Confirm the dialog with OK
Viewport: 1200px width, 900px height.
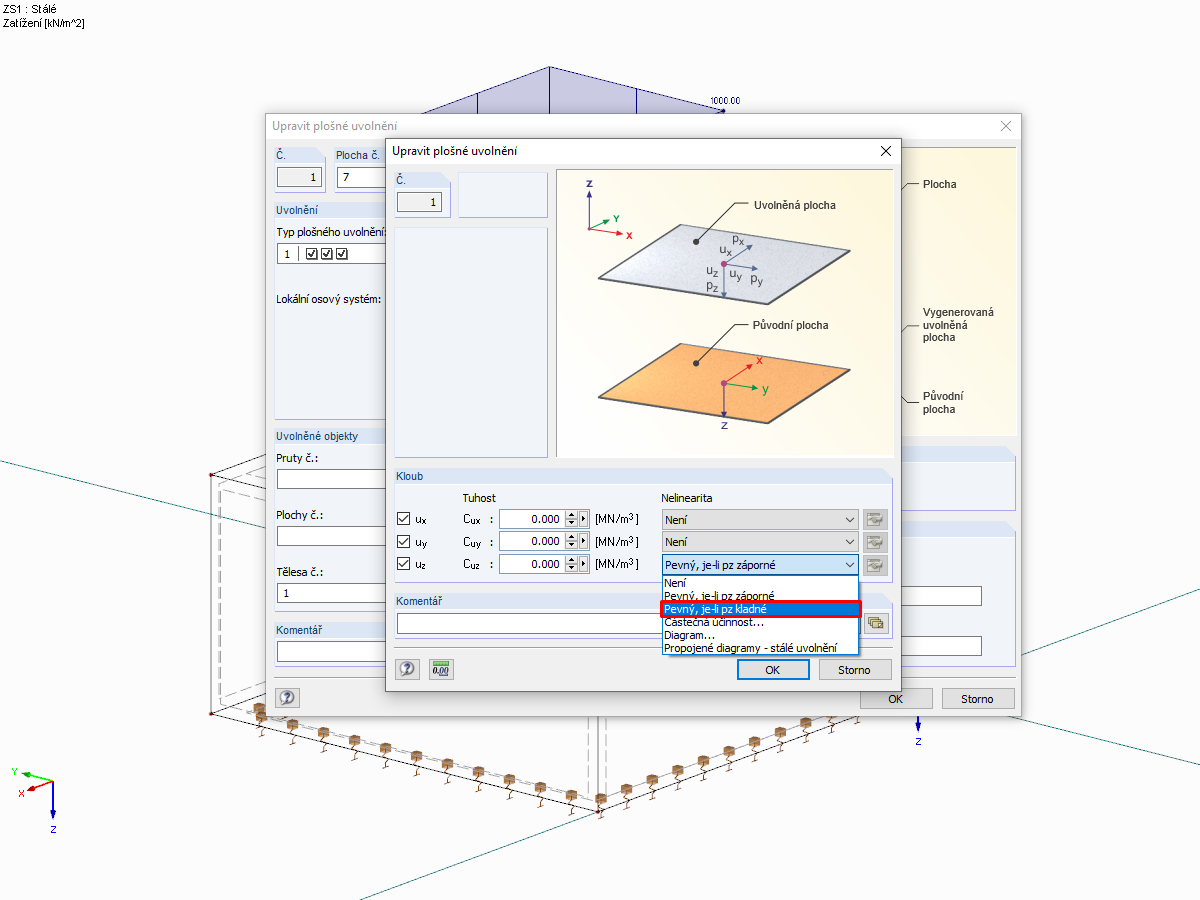tap(772, 669)
